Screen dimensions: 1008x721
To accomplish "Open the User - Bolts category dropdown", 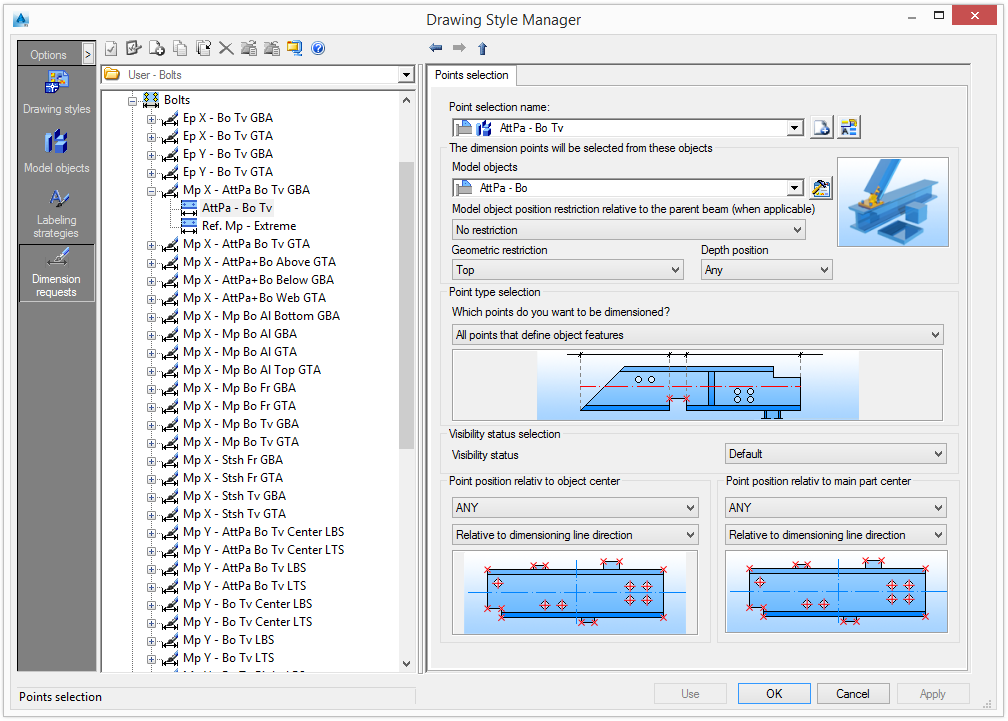I will click(406, 75).
